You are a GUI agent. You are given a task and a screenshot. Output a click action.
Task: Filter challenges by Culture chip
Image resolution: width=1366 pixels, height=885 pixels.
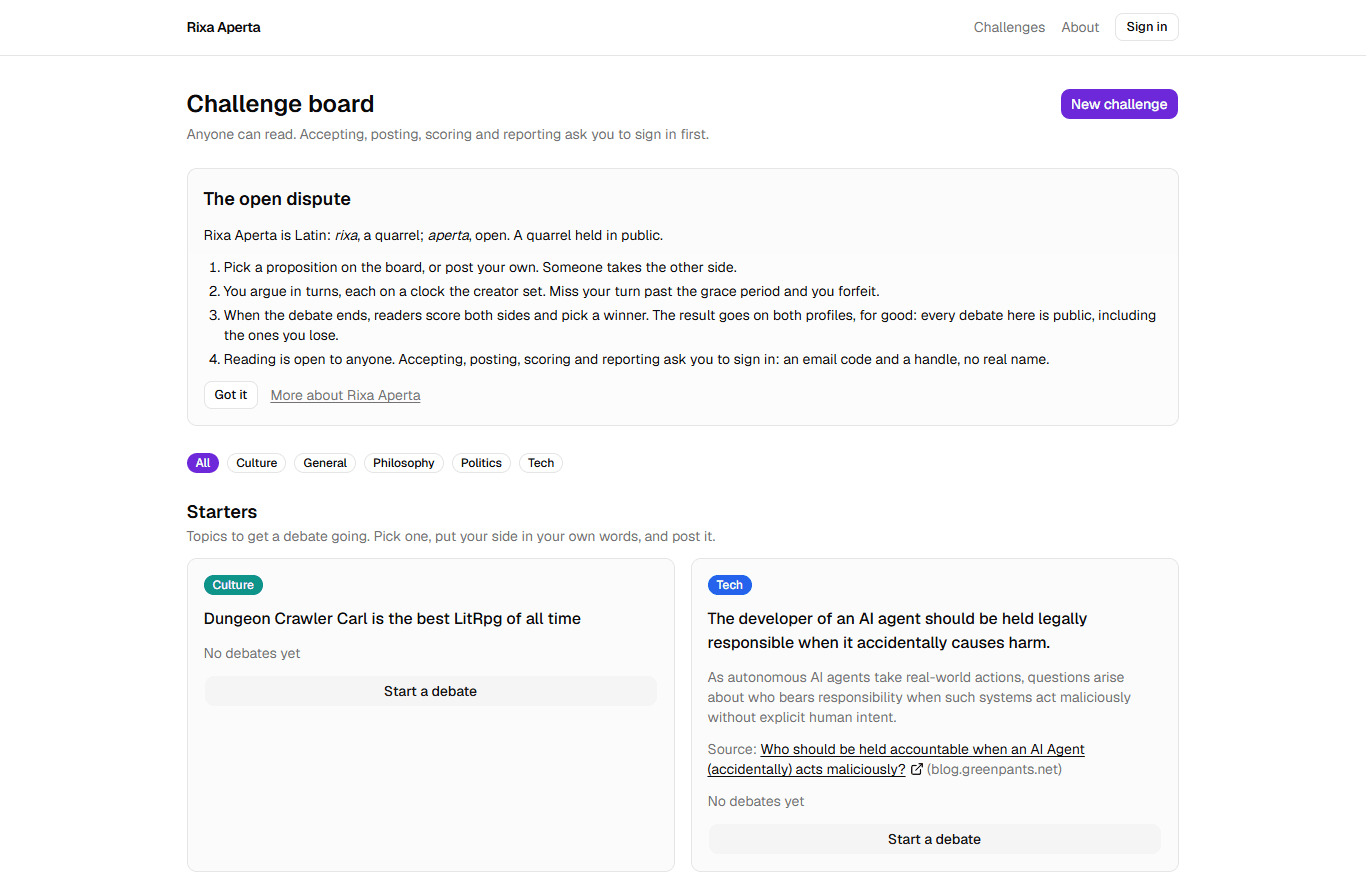coord(257,463)
